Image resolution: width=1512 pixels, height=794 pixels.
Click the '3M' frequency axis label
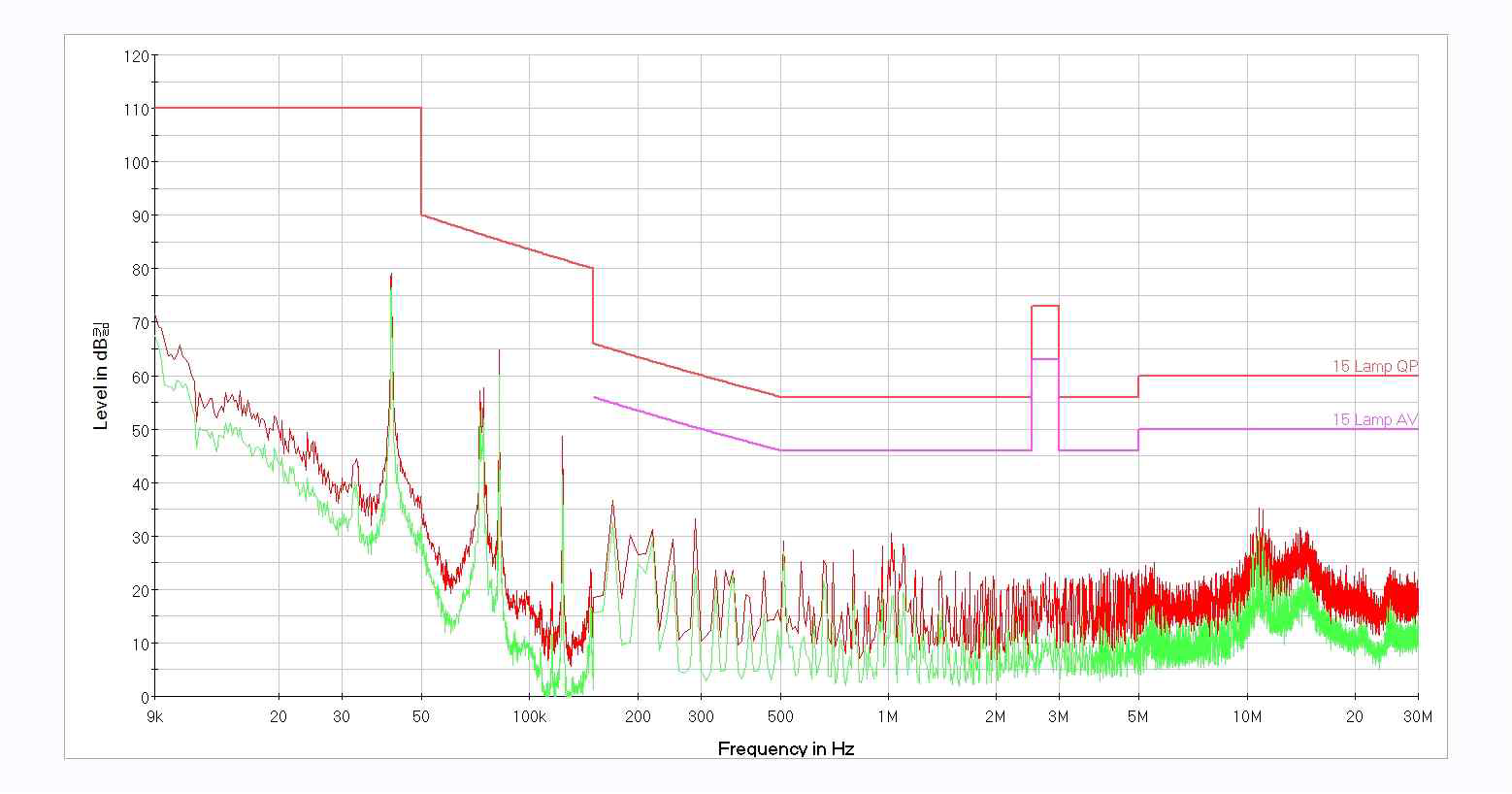coord(1059,717)
